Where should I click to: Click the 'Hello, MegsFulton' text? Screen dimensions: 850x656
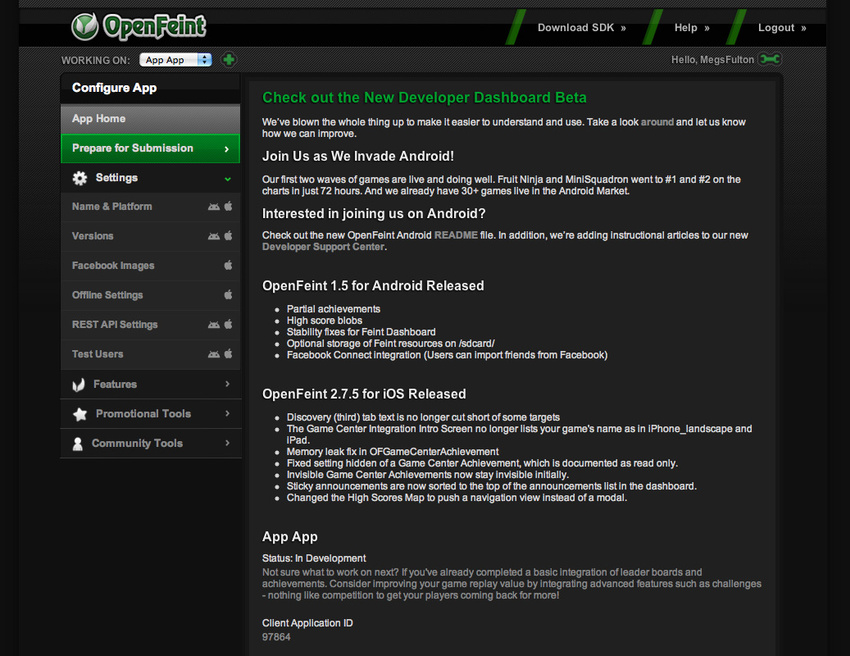point(712,60)
